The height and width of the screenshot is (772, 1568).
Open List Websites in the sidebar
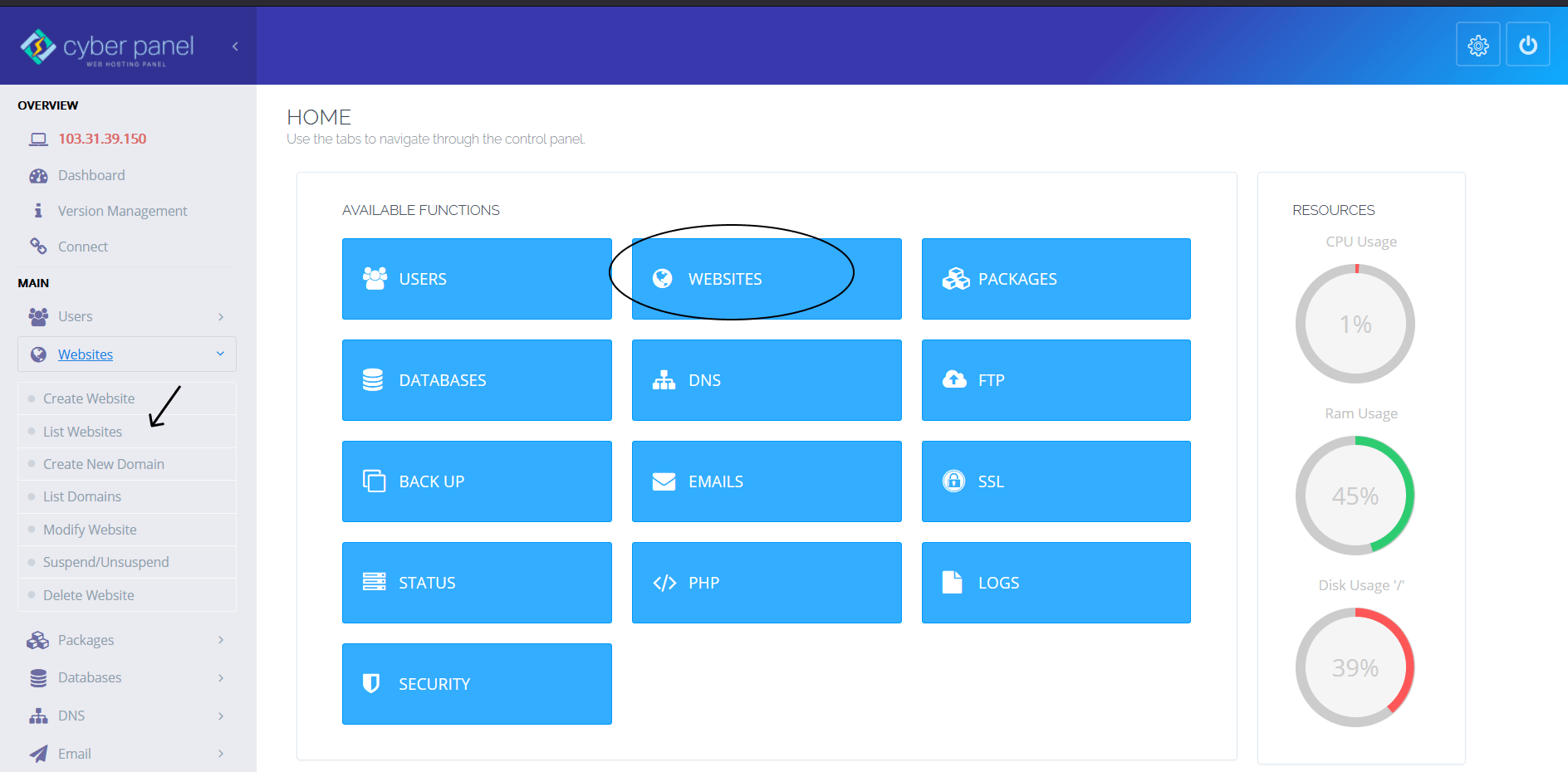[x=83, y=431]
